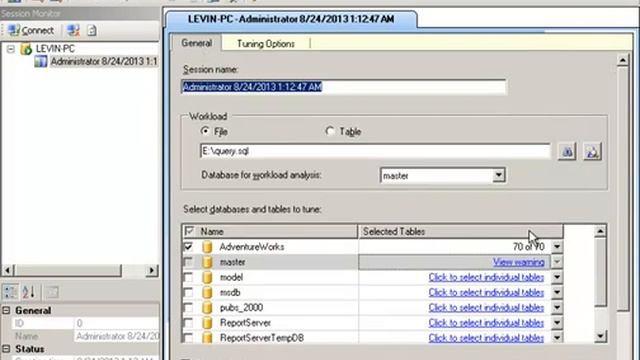Viewport: 640px width, 360px height.
Task: Check the pubs_2000 database checkbox
Action: 188,307
